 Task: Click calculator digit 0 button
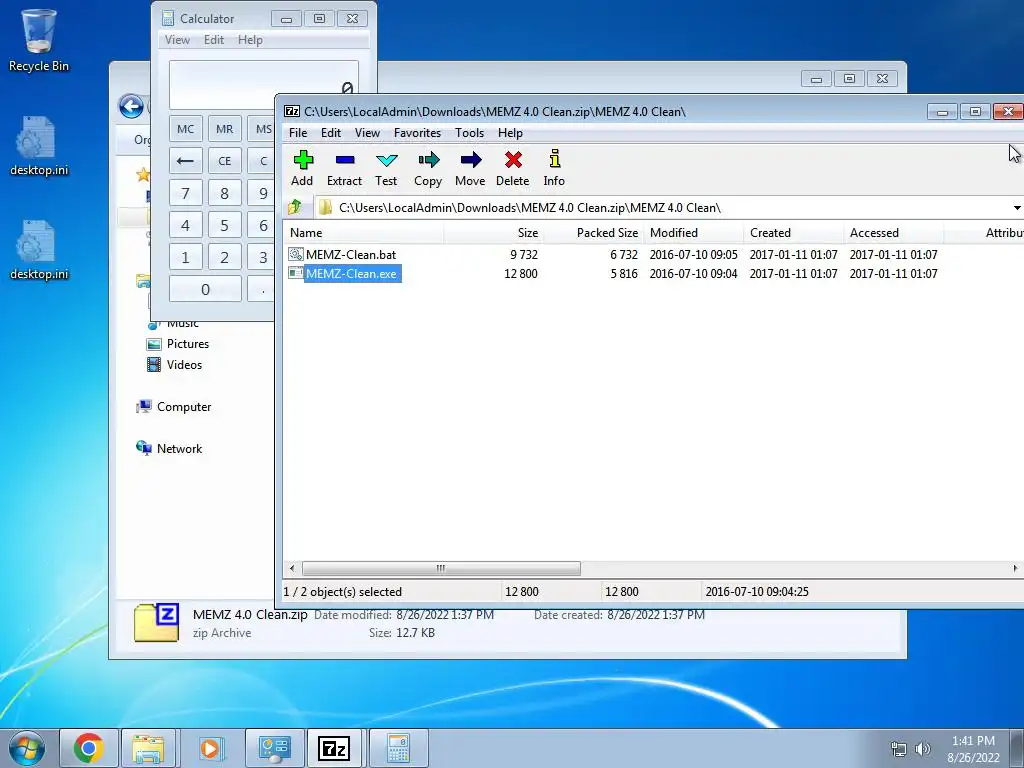(205, 289)
